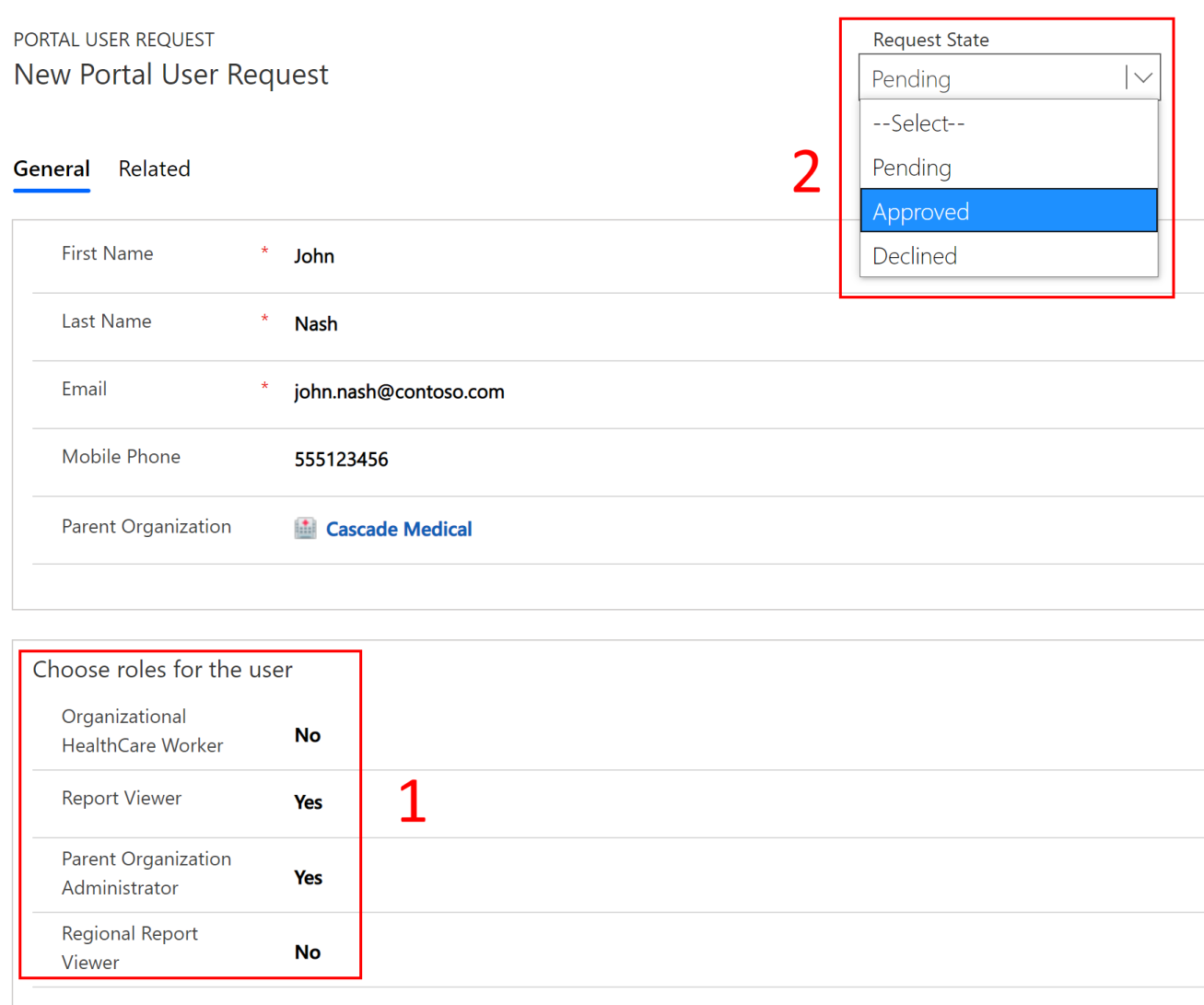Click the Parent Organization Administrator label
Viewport: 1204px width, 1005px height.
(x=146, y=873)
